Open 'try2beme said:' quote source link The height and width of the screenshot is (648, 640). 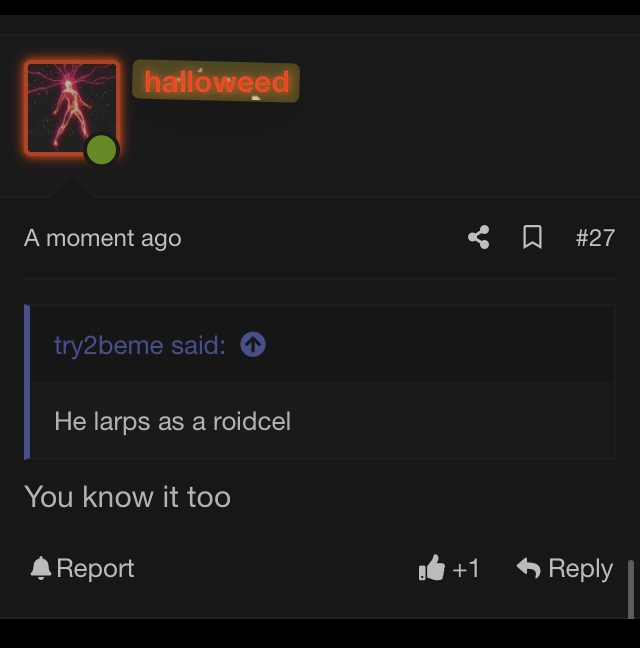point(140,345)
